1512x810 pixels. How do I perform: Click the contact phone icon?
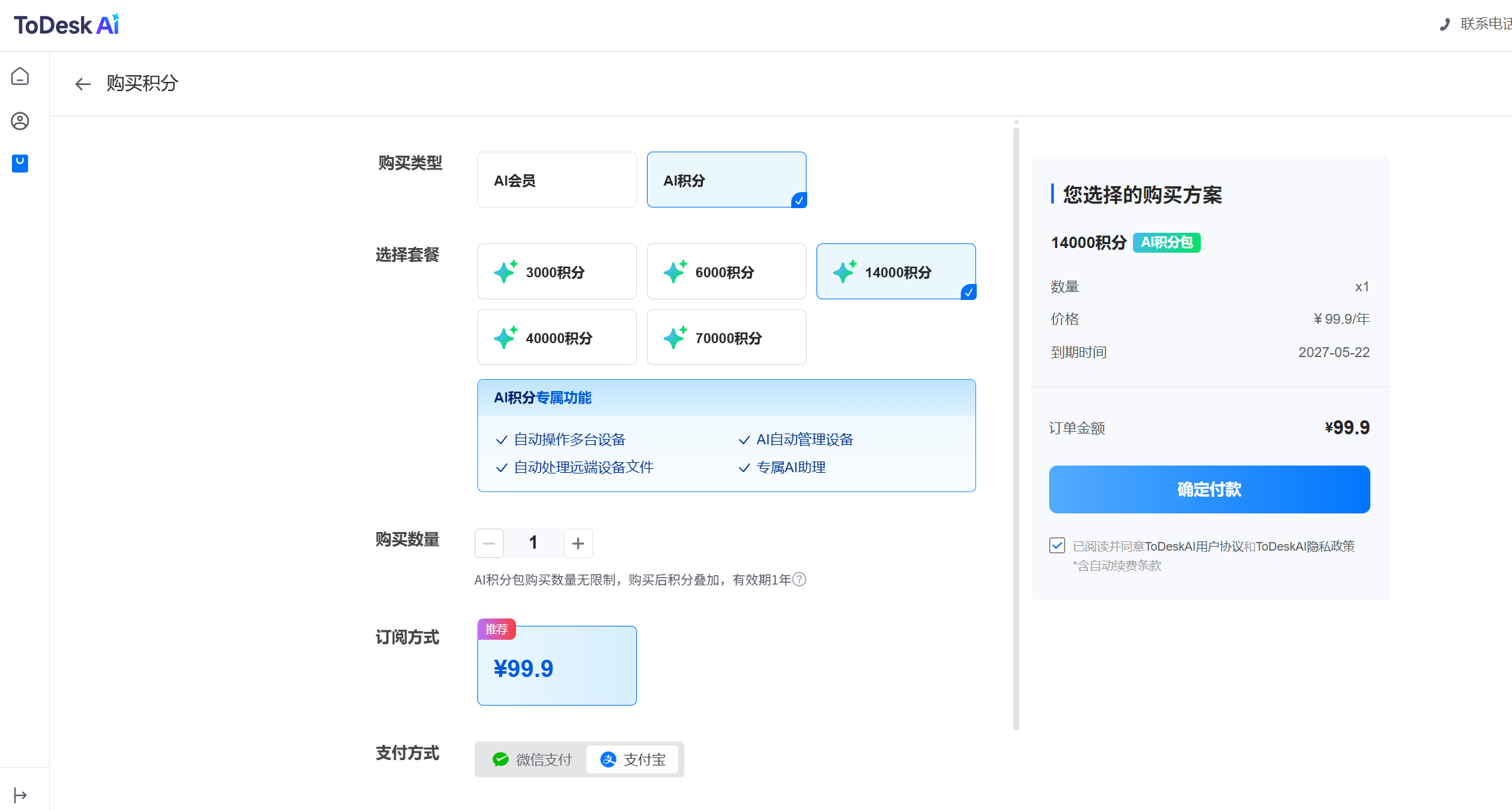(1444, 25)
